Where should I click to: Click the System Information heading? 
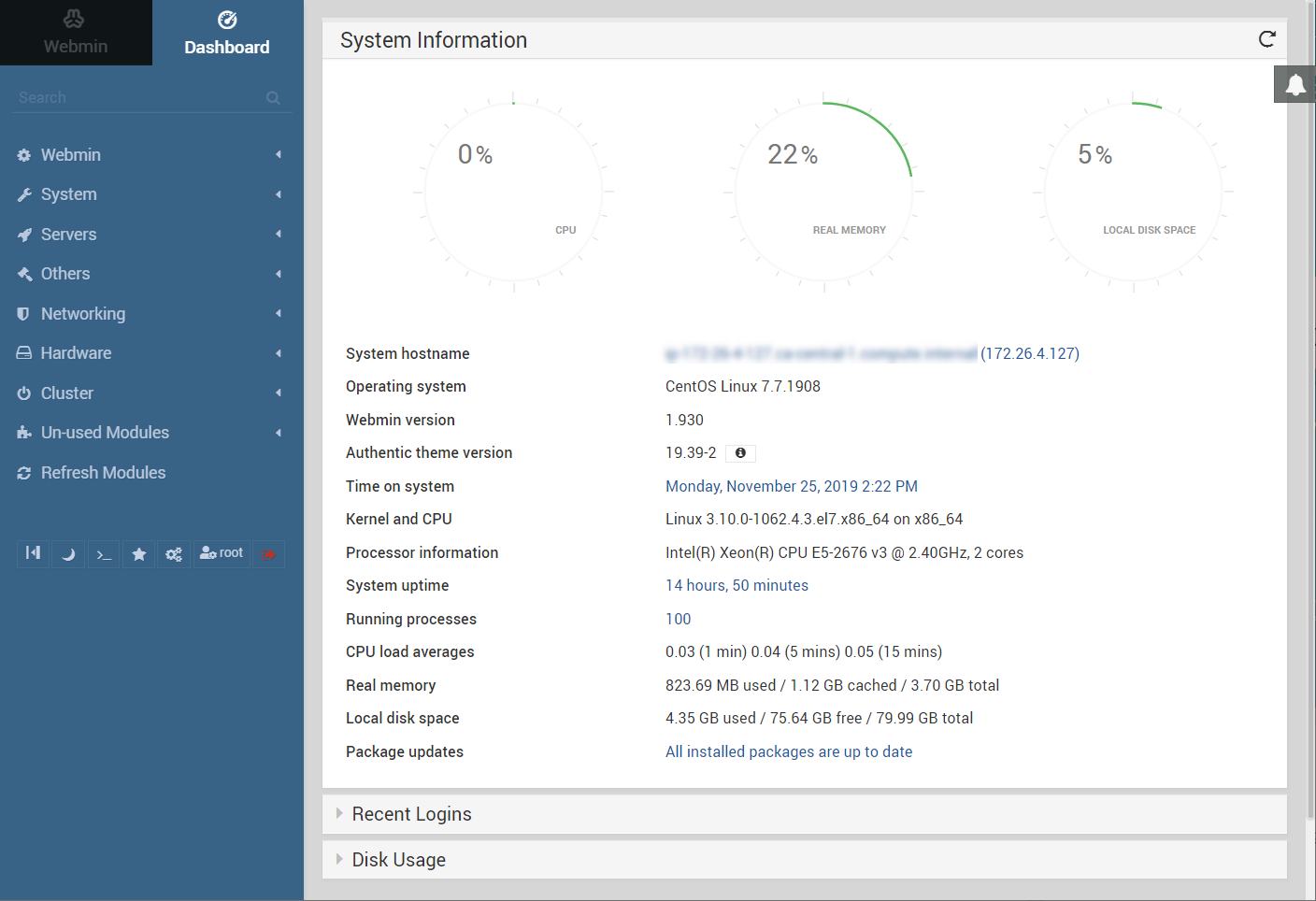[x=434, y=40]
